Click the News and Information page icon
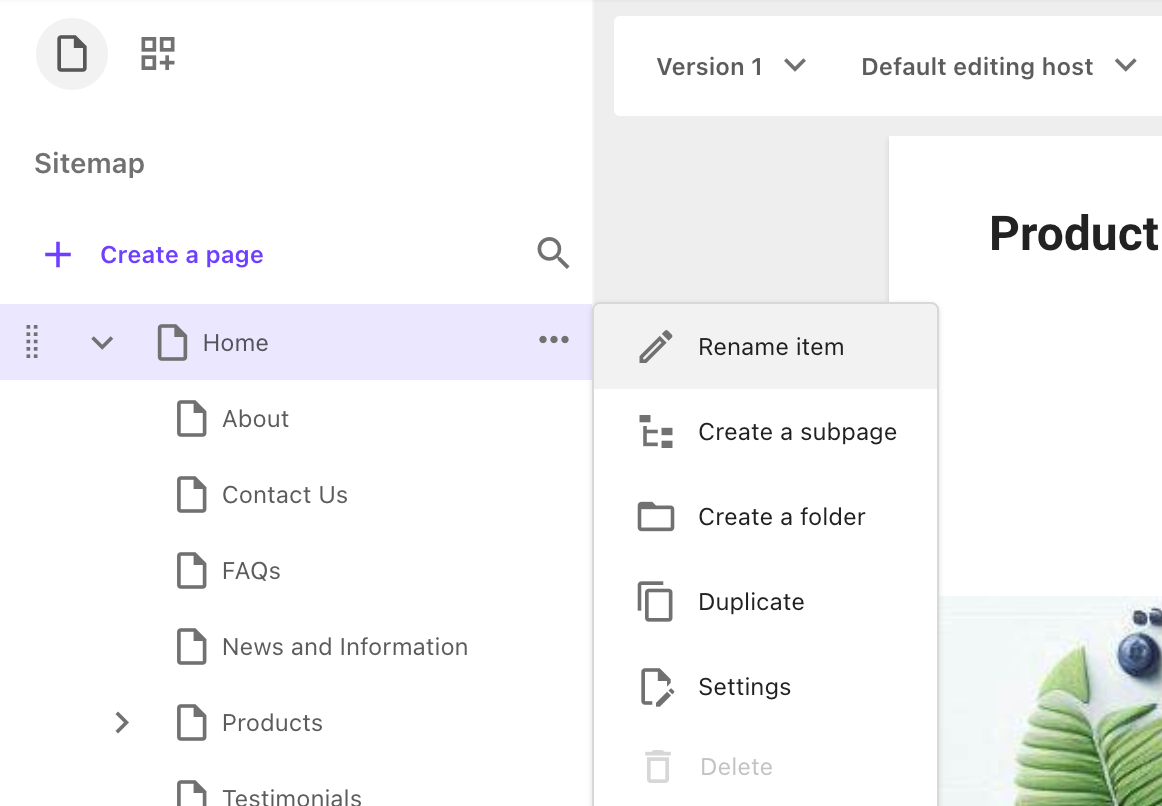 [x=191, y=647]
